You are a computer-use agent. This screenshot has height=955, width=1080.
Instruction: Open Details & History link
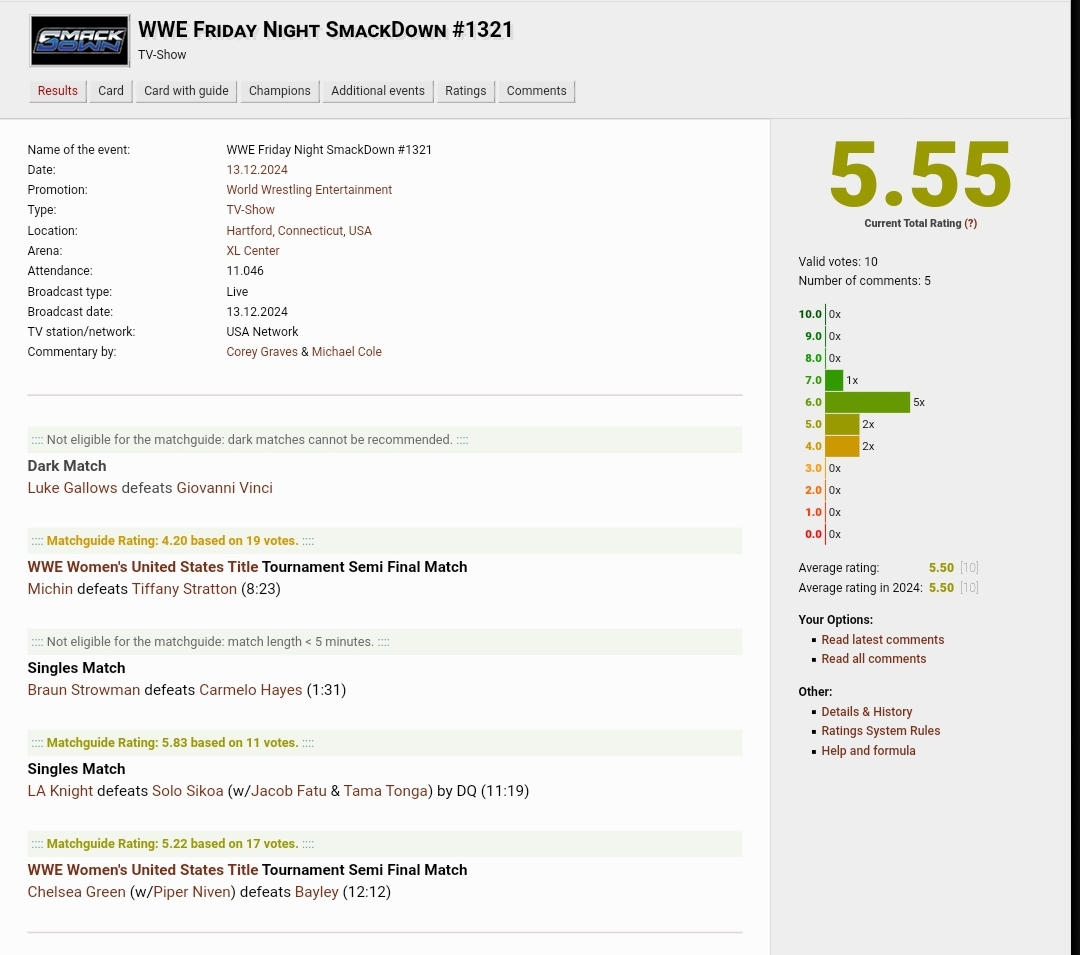(x=866, y=712)
